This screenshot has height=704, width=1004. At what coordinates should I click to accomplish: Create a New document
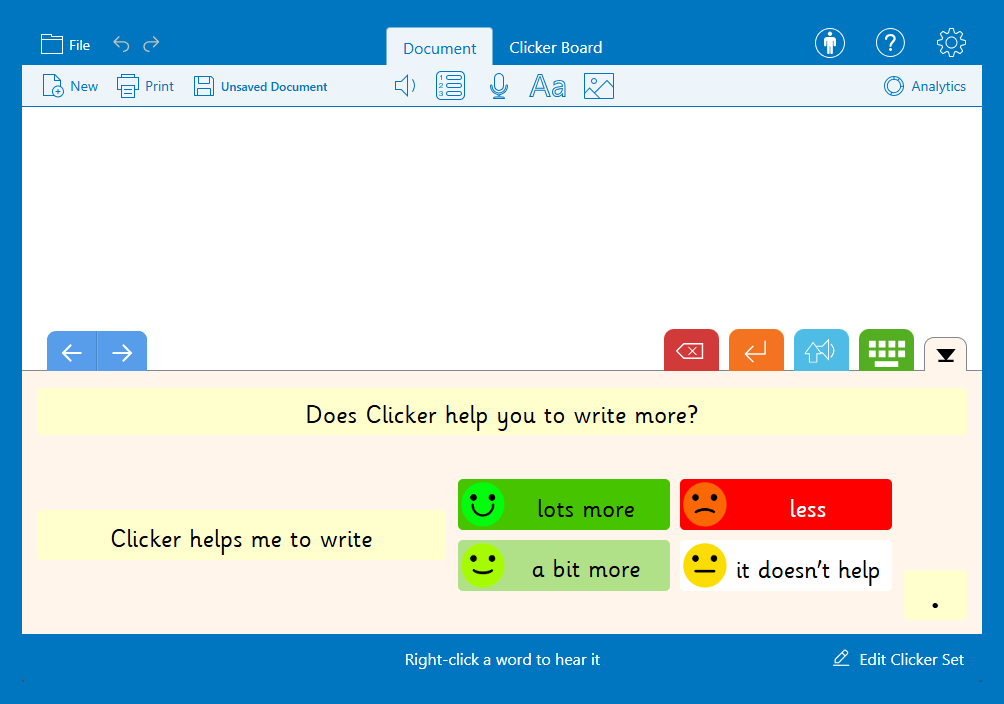70,86
